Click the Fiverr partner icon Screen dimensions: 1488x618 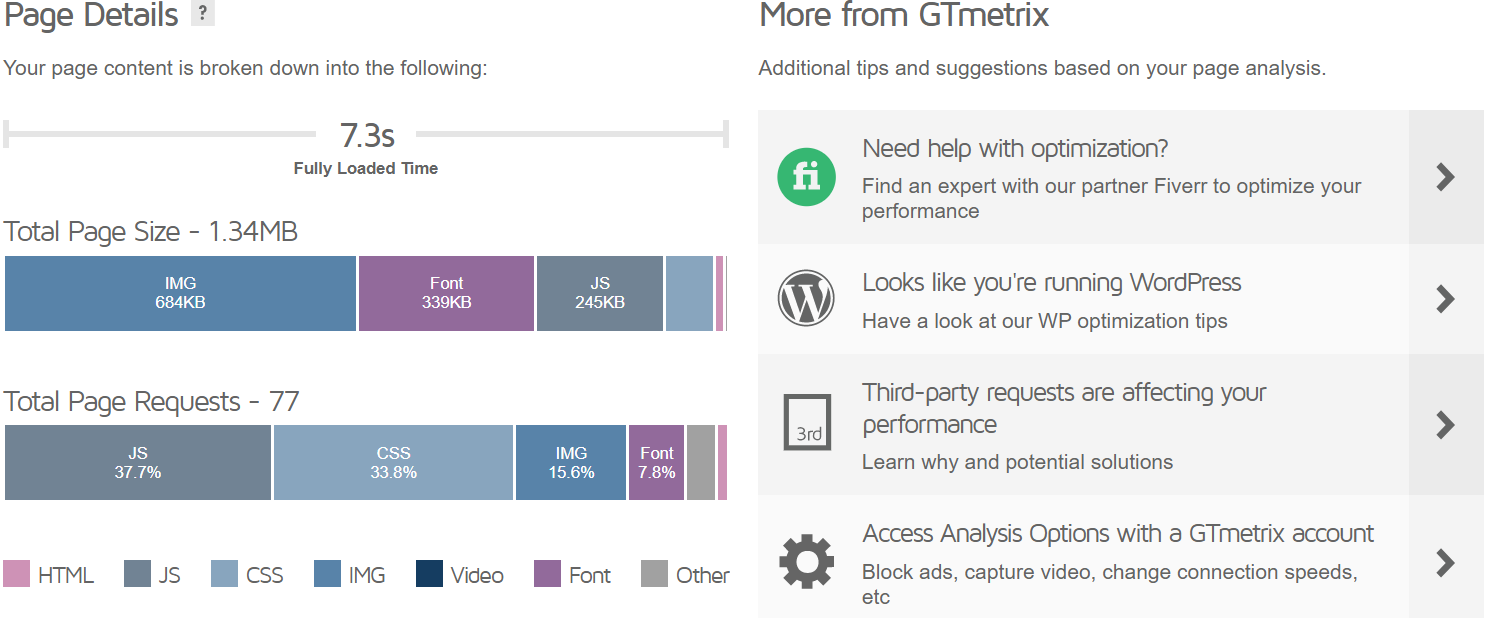click(x=807, y=176)
